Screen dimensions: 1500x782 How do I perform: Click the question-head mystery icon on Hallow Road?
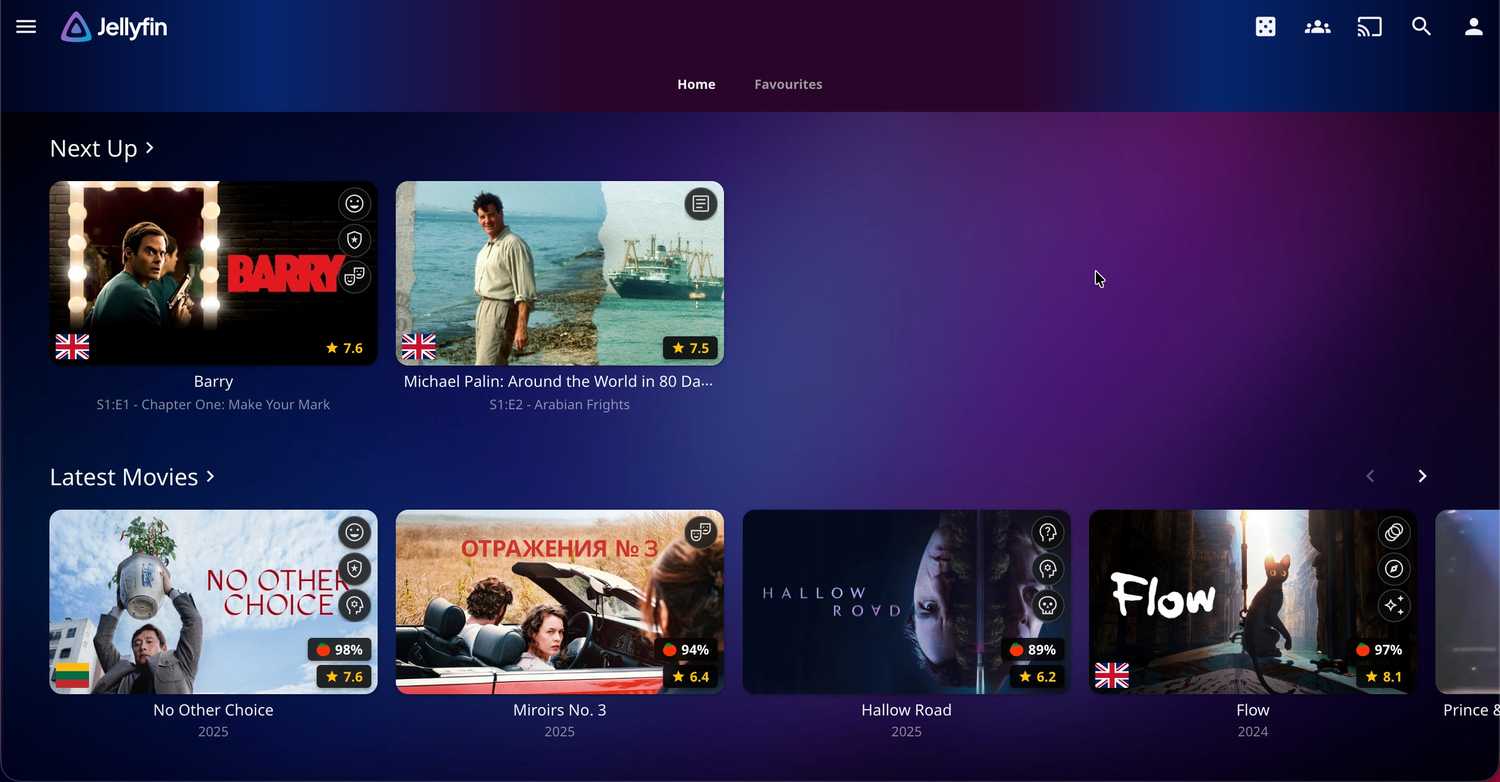pos(1047,532)
